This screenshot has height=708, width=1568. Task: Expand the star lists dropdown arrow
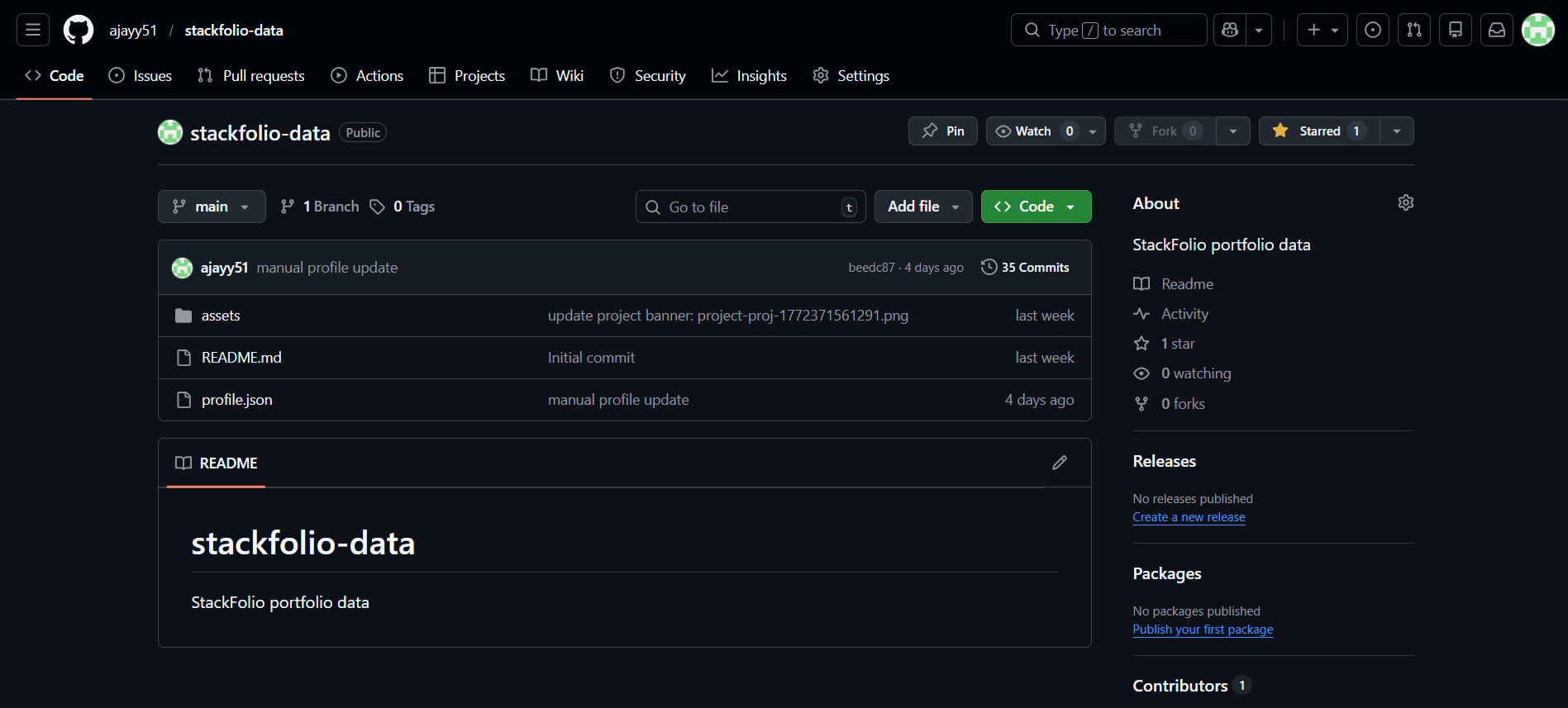(x=1397, y=131)
